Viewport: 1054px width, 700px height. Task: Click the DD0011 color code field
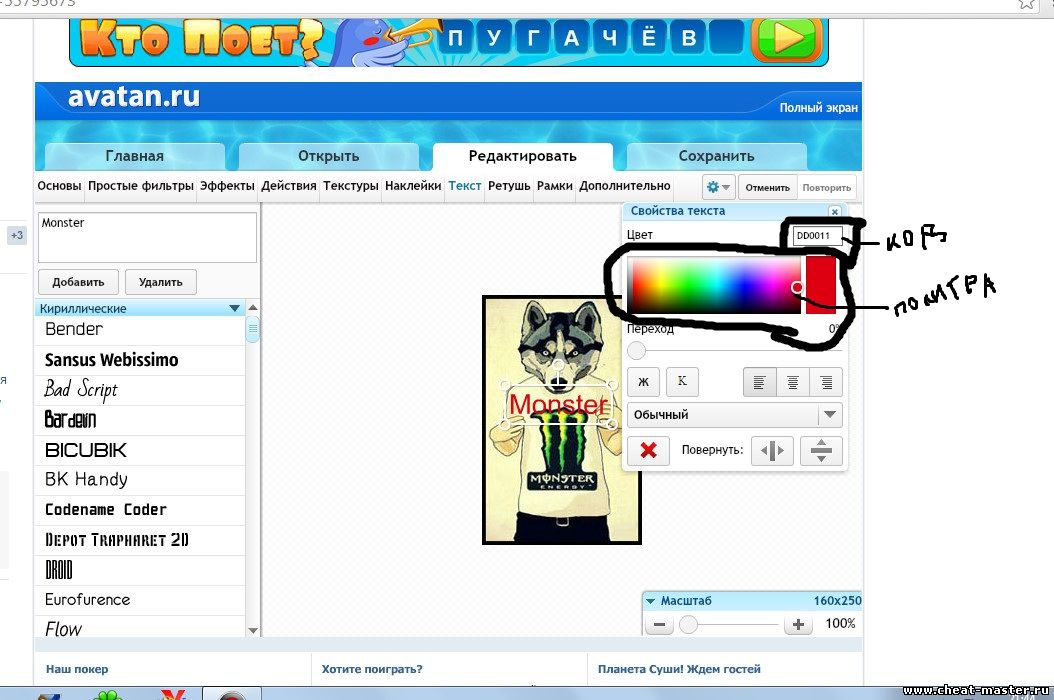coord(815,236)
